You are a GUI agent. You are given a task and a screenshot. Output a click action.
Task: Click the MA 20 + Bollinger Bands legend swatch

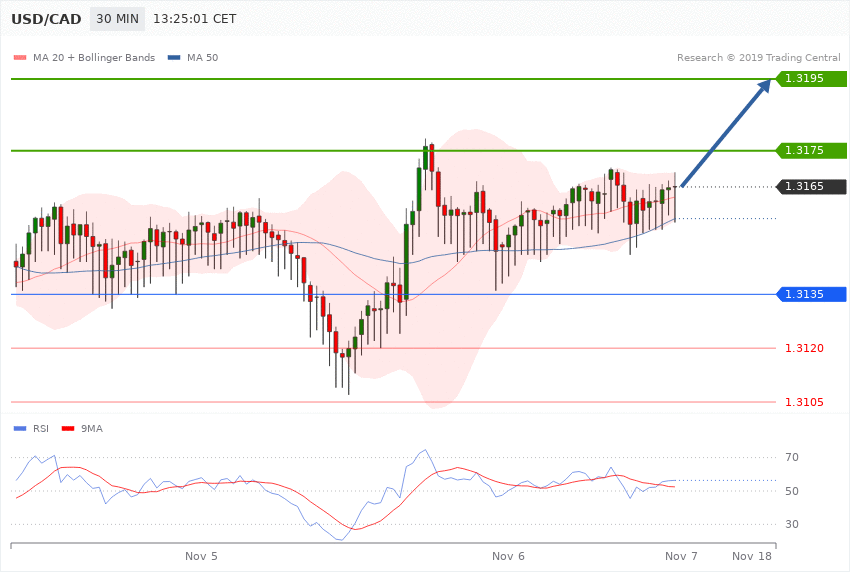20,57
